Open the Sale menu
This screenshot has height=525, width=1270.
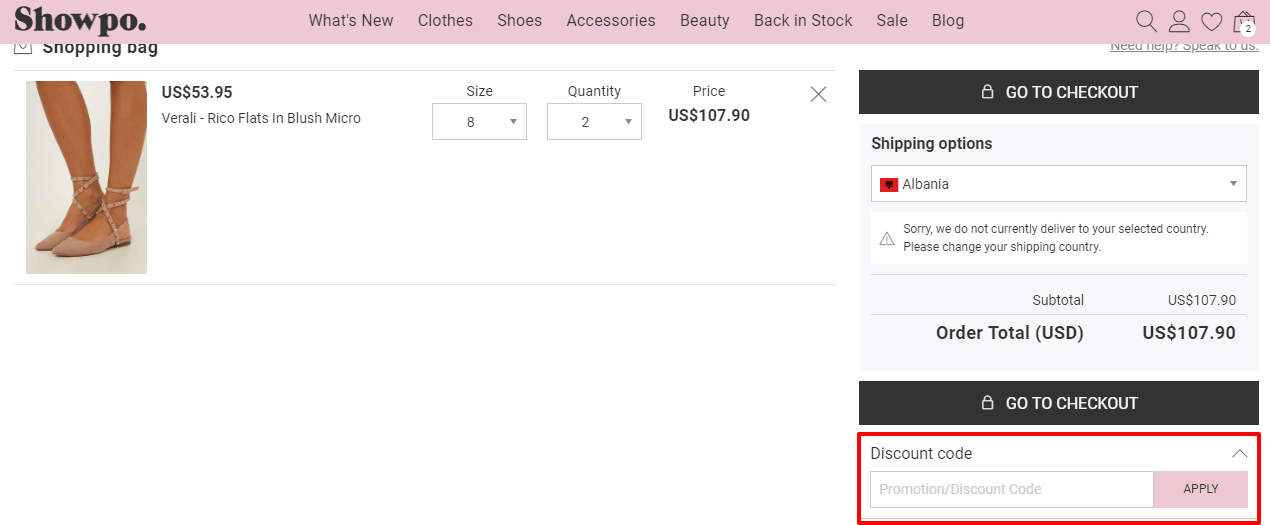[892, 20]
